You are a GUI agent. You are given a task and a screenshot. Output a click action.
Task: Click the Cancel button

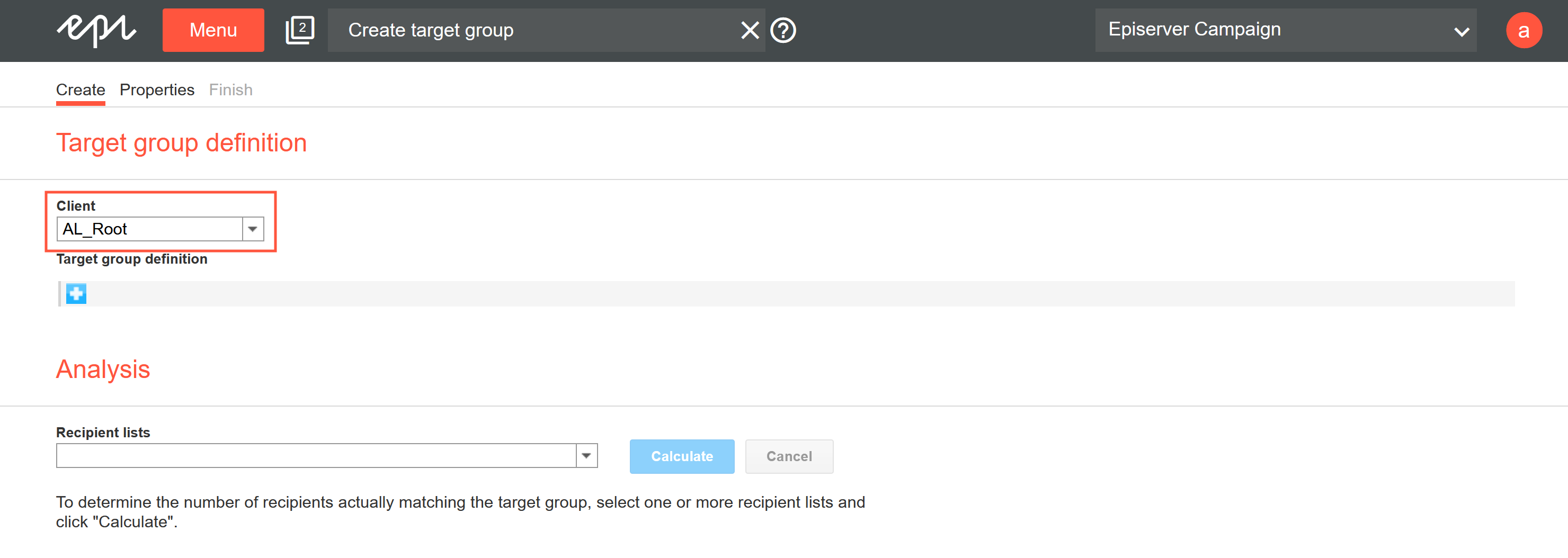(789, 456)
